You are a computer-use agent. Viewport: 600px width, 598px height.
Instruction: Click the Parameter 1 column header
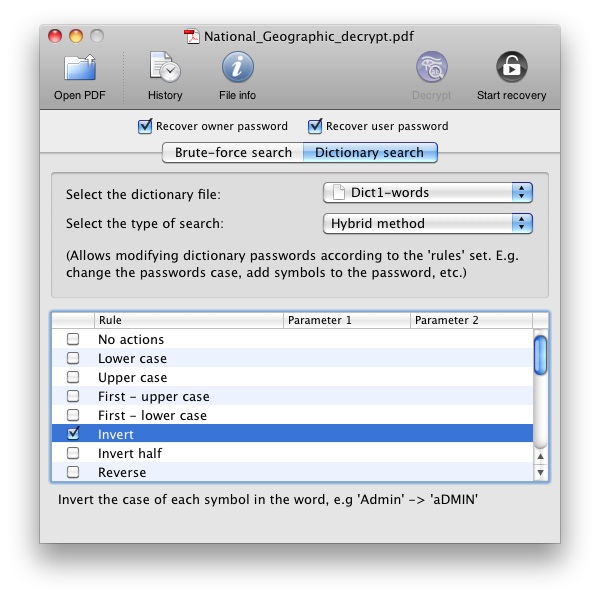346,321
